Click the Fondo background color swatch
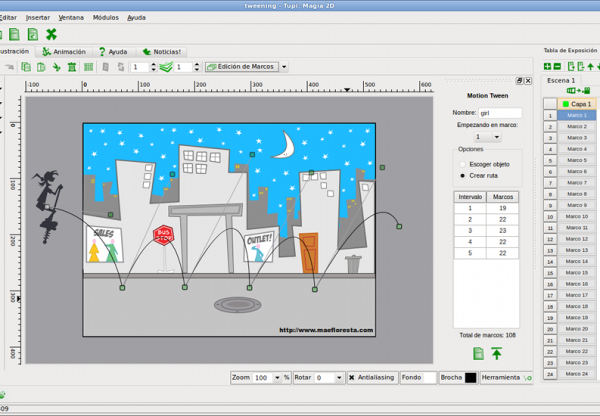The image size is (600, 416). tap(430, 378)
